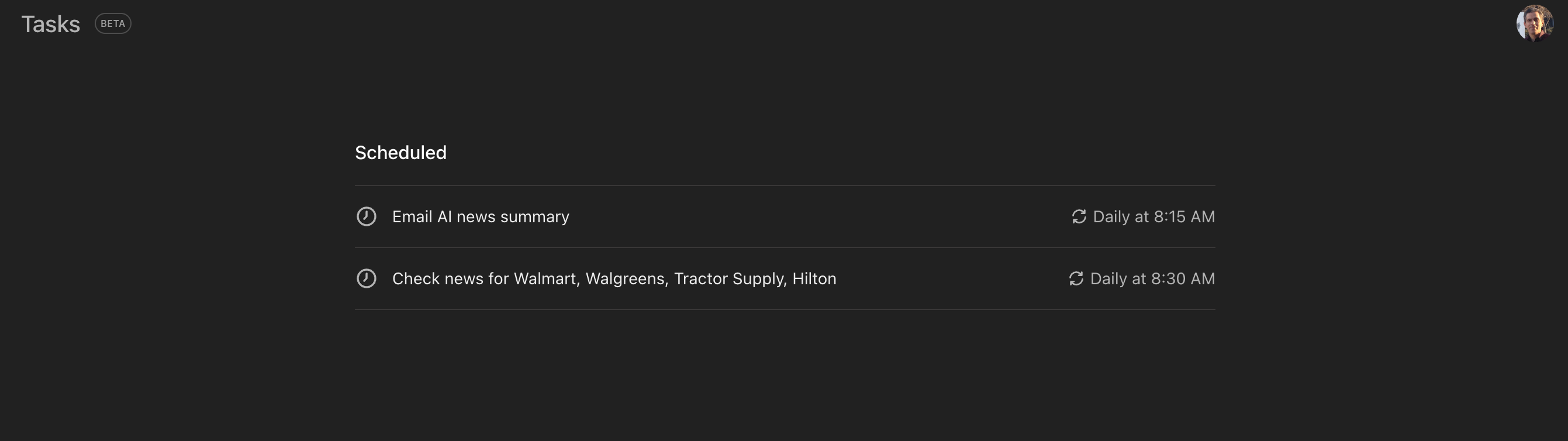Click the clock icon beside Email AI news summary
The width and height of the screenshot is (1568, 441).
(366, 216)
